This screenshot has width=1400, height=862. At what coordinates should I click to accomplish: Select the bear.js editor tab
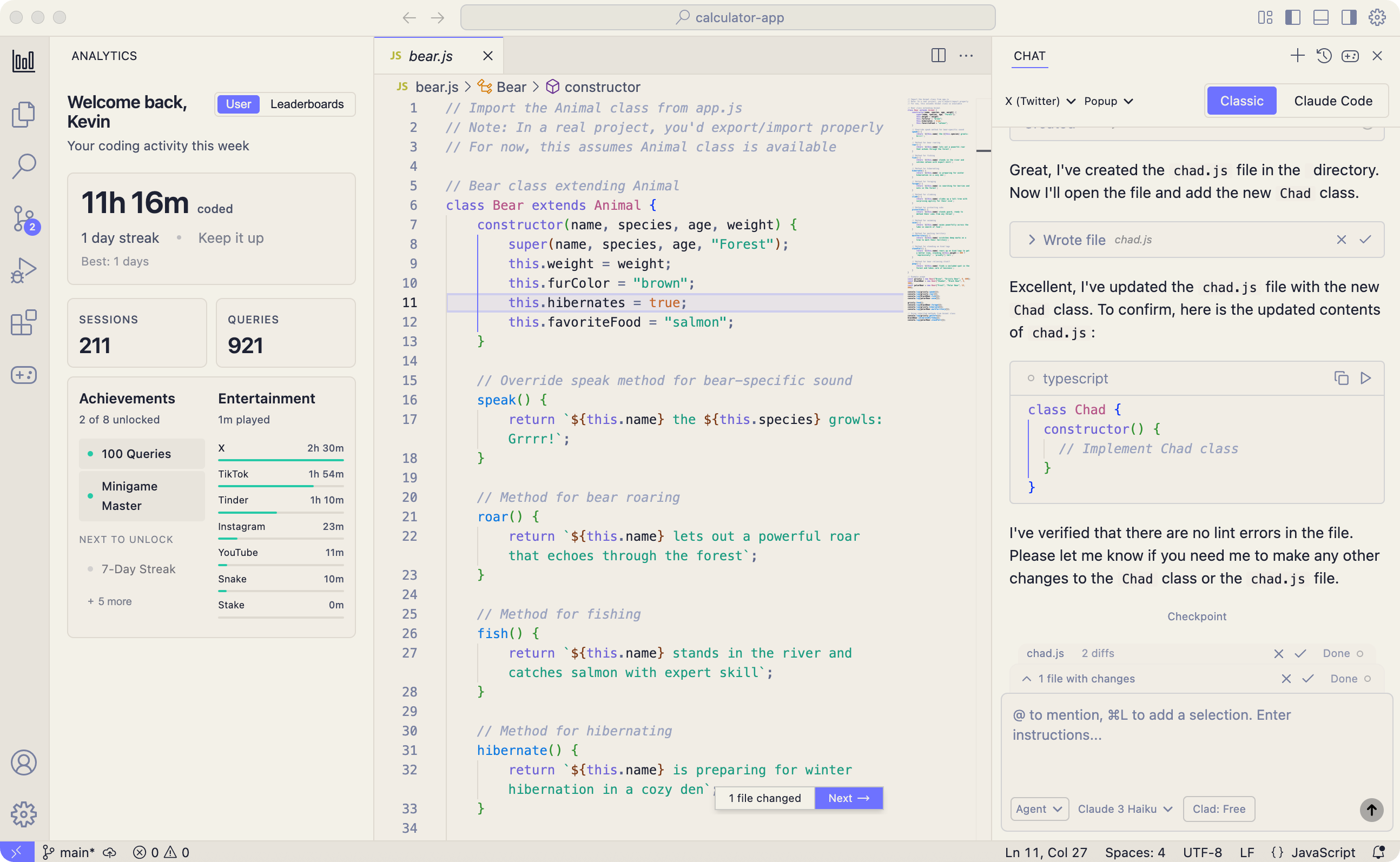(x=430, y=55)
